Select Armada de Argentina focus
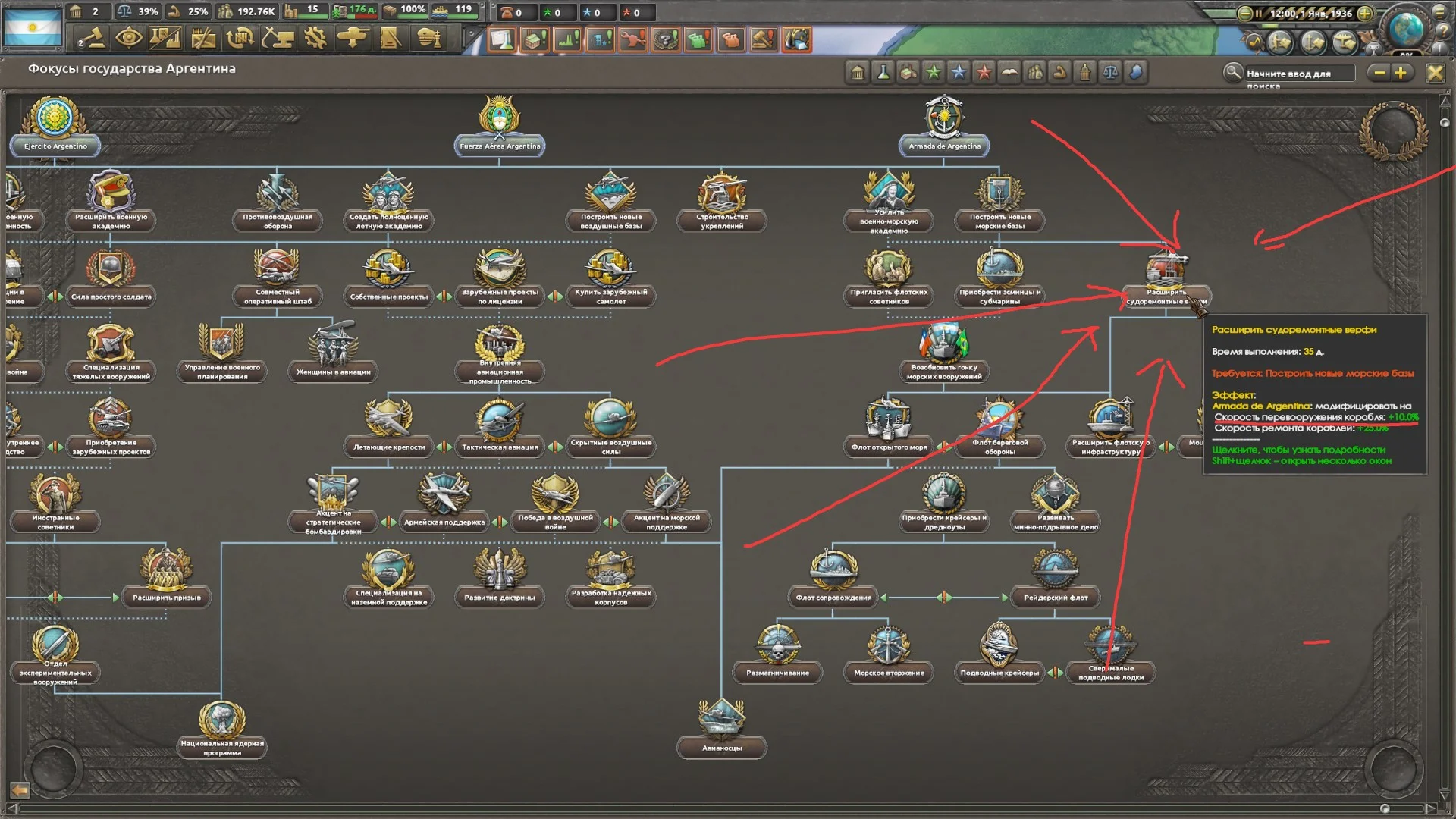Viewport: 1456px width, 819px height. click(x=944, y=127)
